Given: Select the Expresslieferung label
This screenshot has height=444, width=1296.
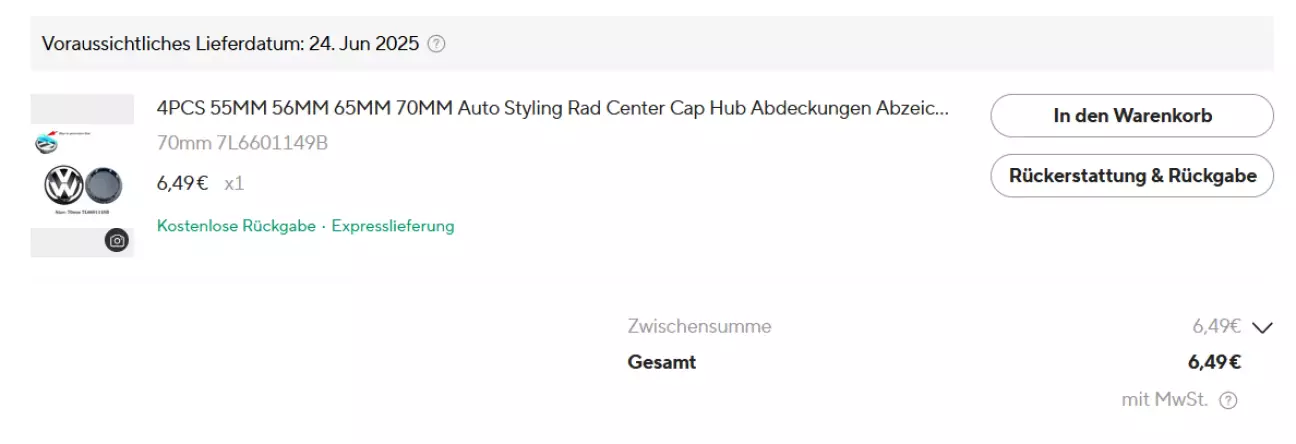Looking at the screenshot, I should click(393, 226).
